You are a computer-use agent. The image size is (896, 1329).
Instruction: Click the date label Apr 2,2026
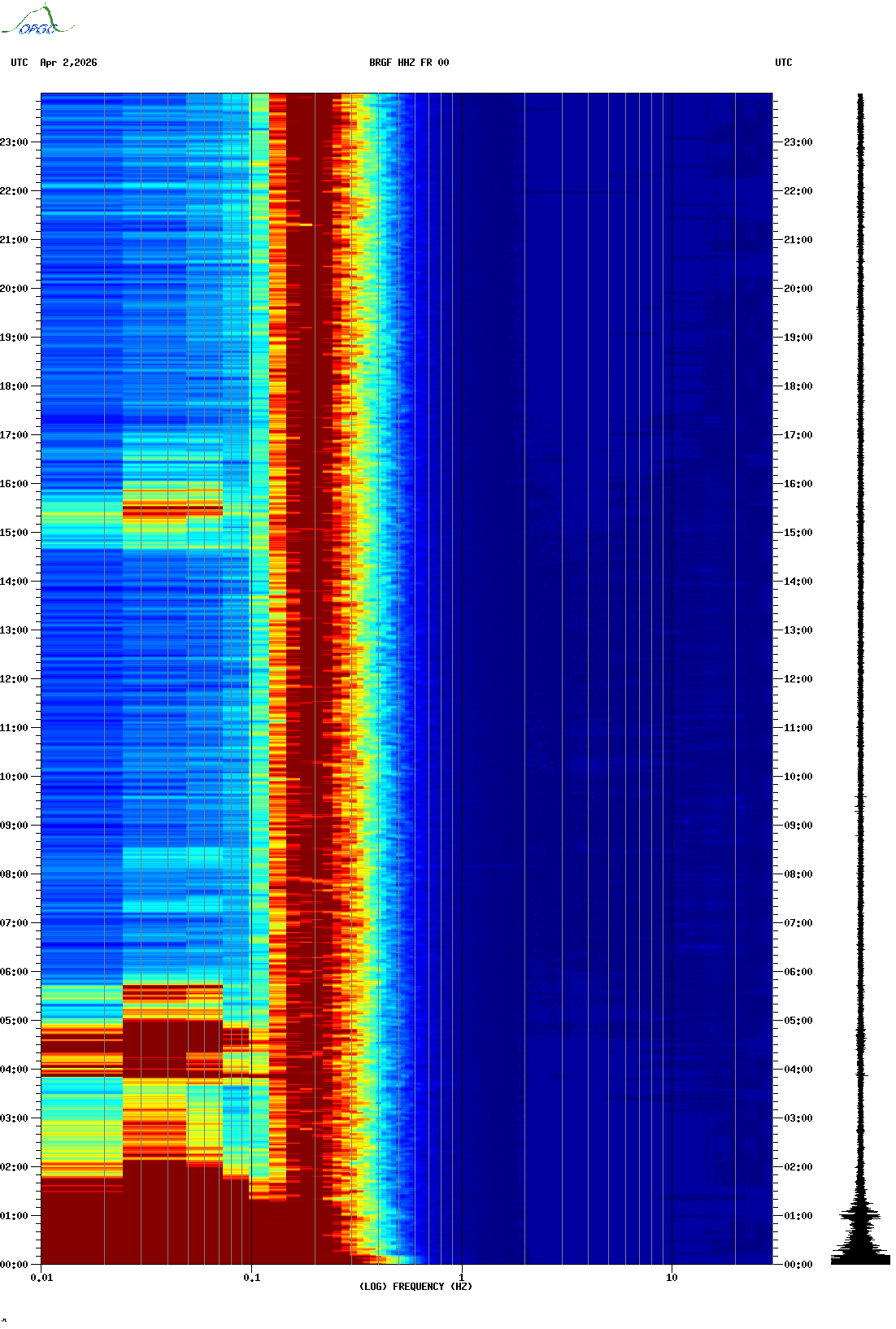68,63
